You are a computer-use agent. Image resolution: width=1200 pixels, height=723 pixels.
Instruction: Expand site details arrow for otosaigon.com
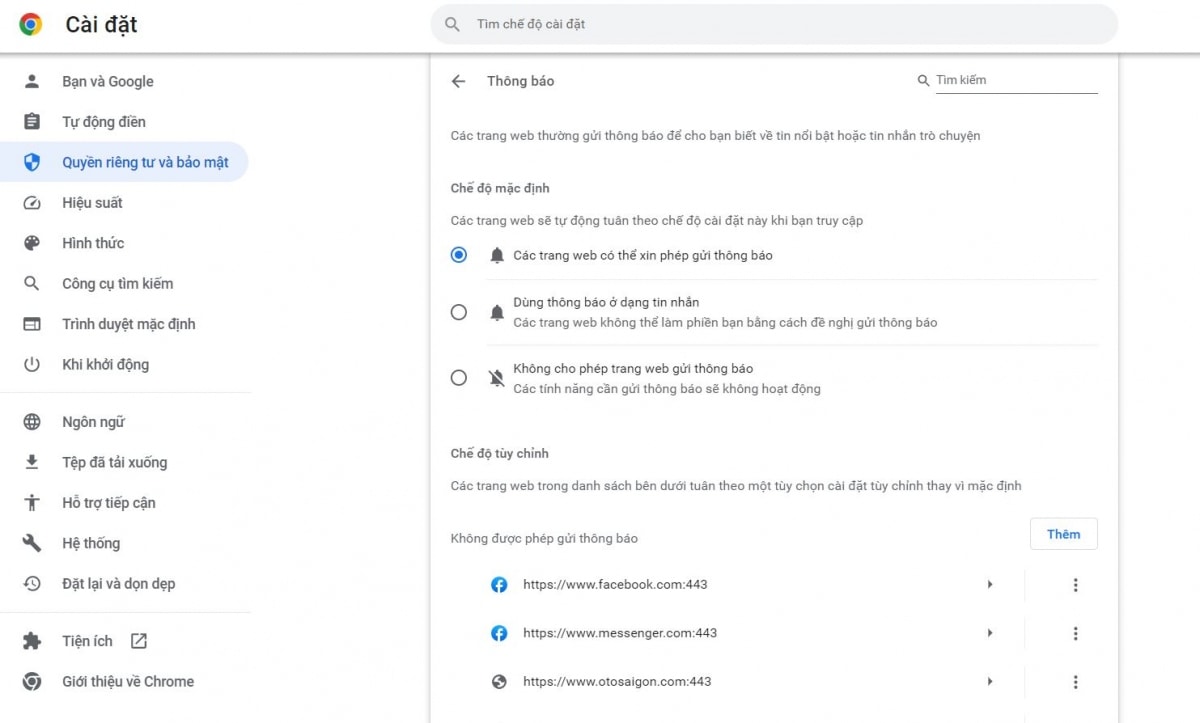pos(990,682)
